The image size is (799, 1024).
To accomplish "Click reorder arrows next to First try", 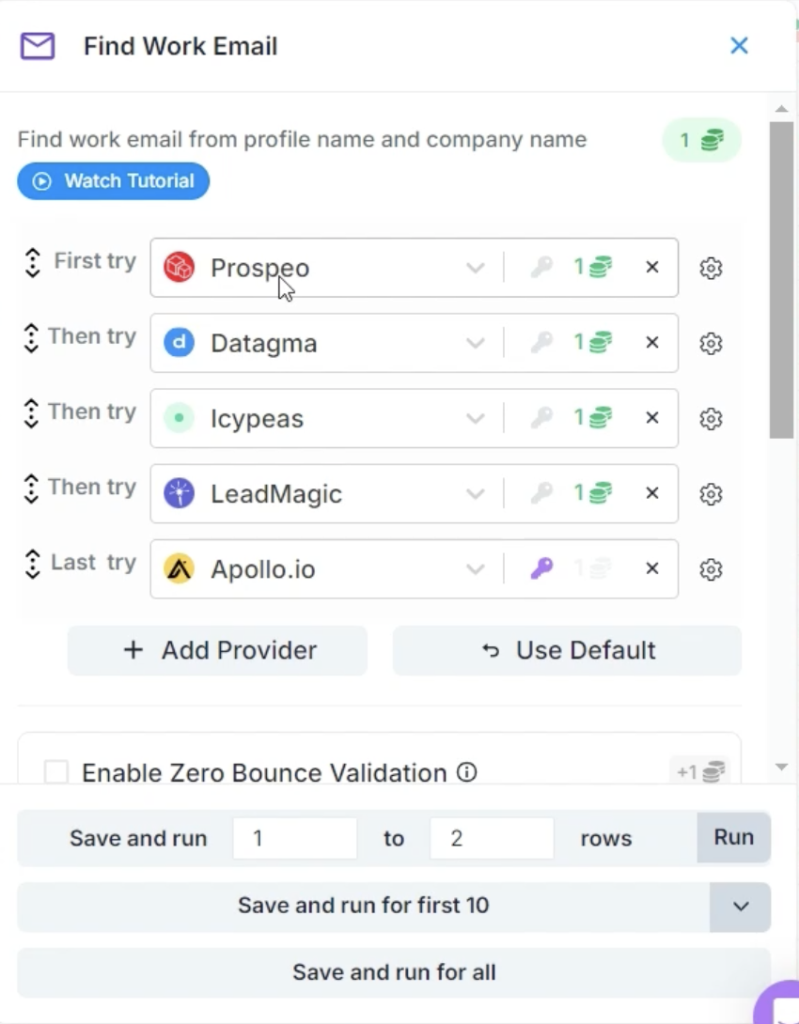I will 32,263.
